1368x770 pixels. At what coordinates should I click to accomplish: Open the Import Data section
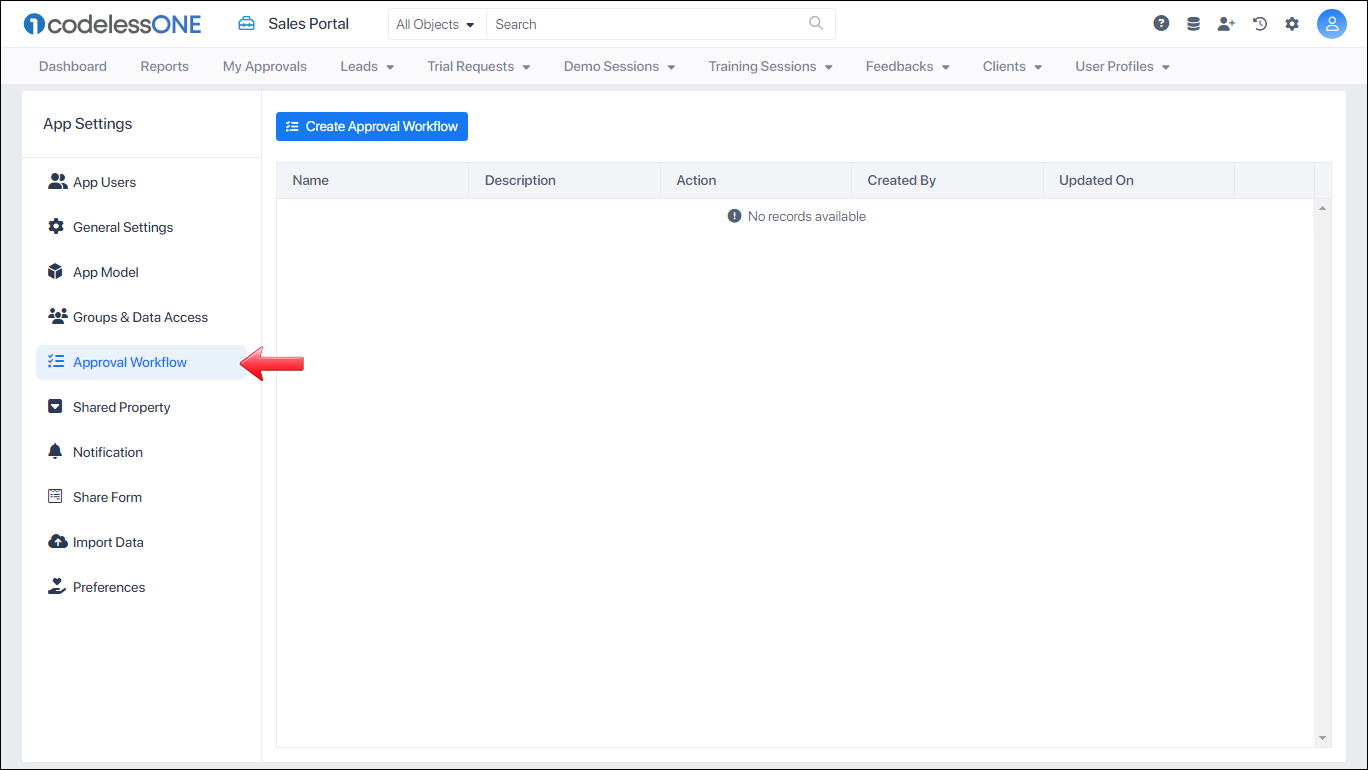pos(106,541)
